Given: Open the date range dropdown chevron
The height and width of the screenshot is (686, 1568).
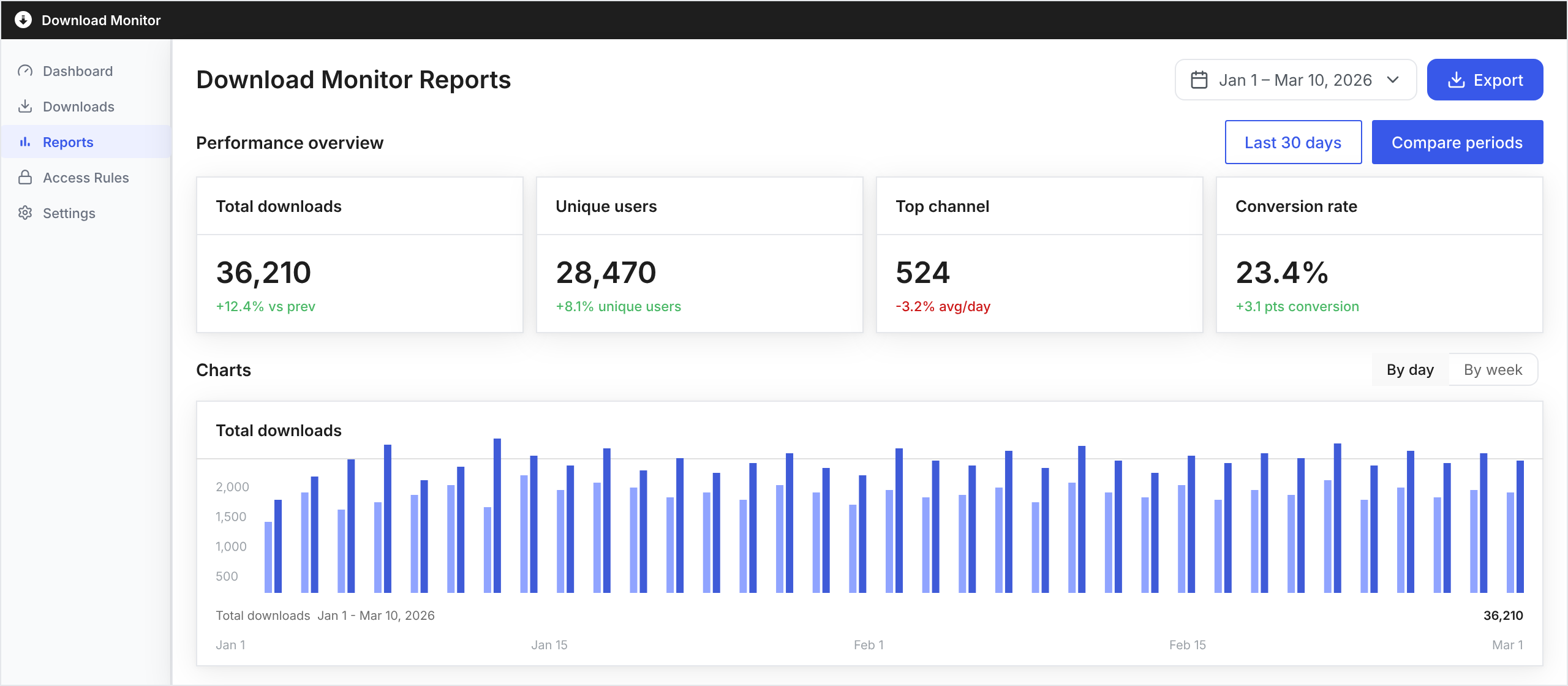Looking at the screenshot, I should click(1393, 79).
